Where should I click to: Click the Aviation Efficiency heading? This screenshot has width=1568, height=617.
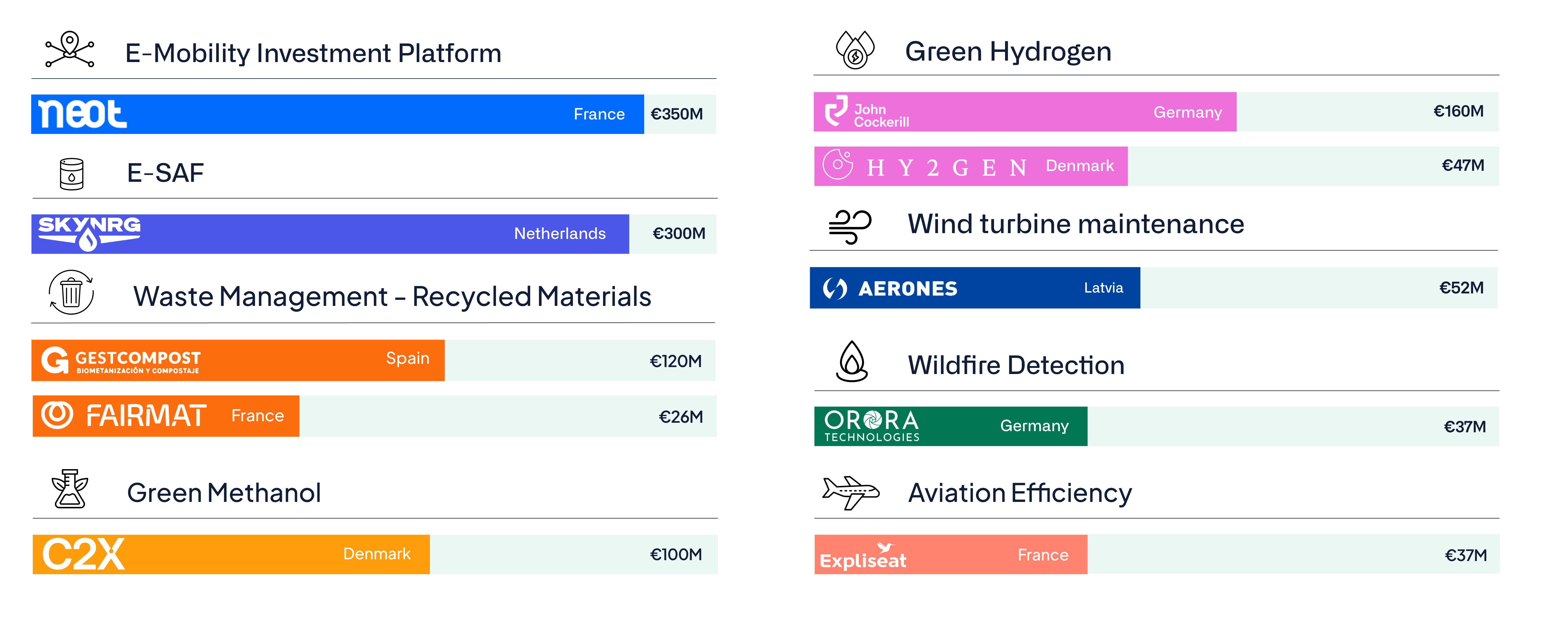point(1020,493)
